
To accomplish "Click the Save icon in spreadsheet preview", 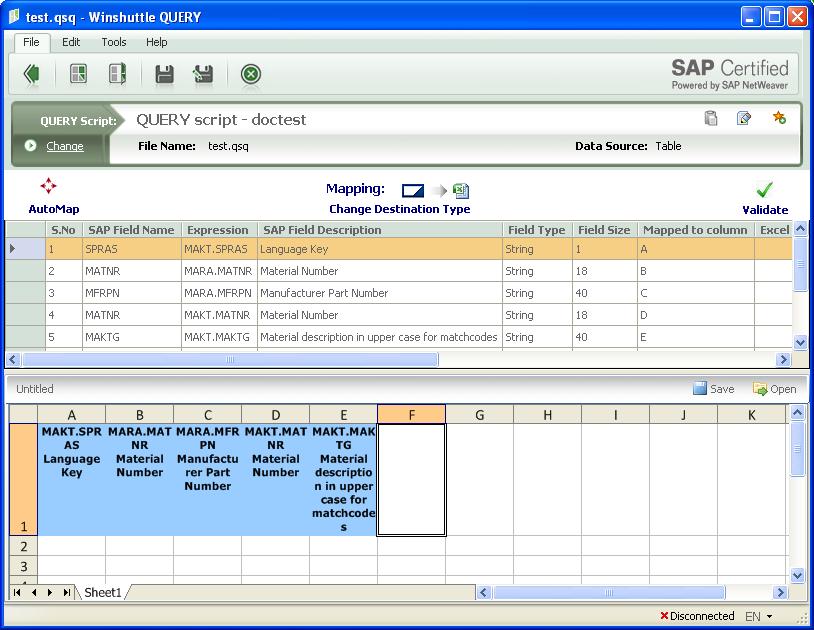I will click(700, 388).
